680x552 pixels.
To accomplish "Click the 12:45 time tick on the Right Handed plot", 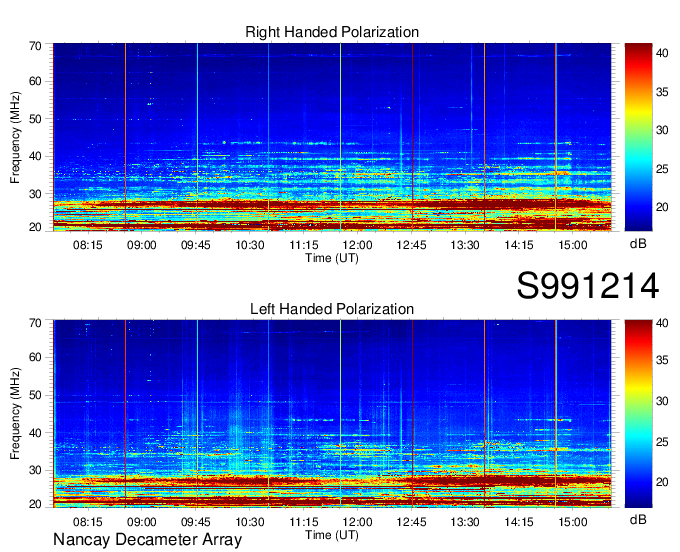I will [412, 245].
